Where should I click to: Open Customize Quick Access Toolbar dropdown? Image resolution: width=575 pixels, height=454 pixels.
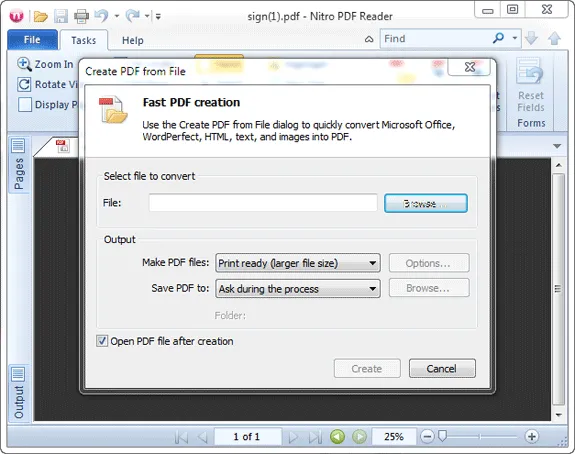pos(158,16)
